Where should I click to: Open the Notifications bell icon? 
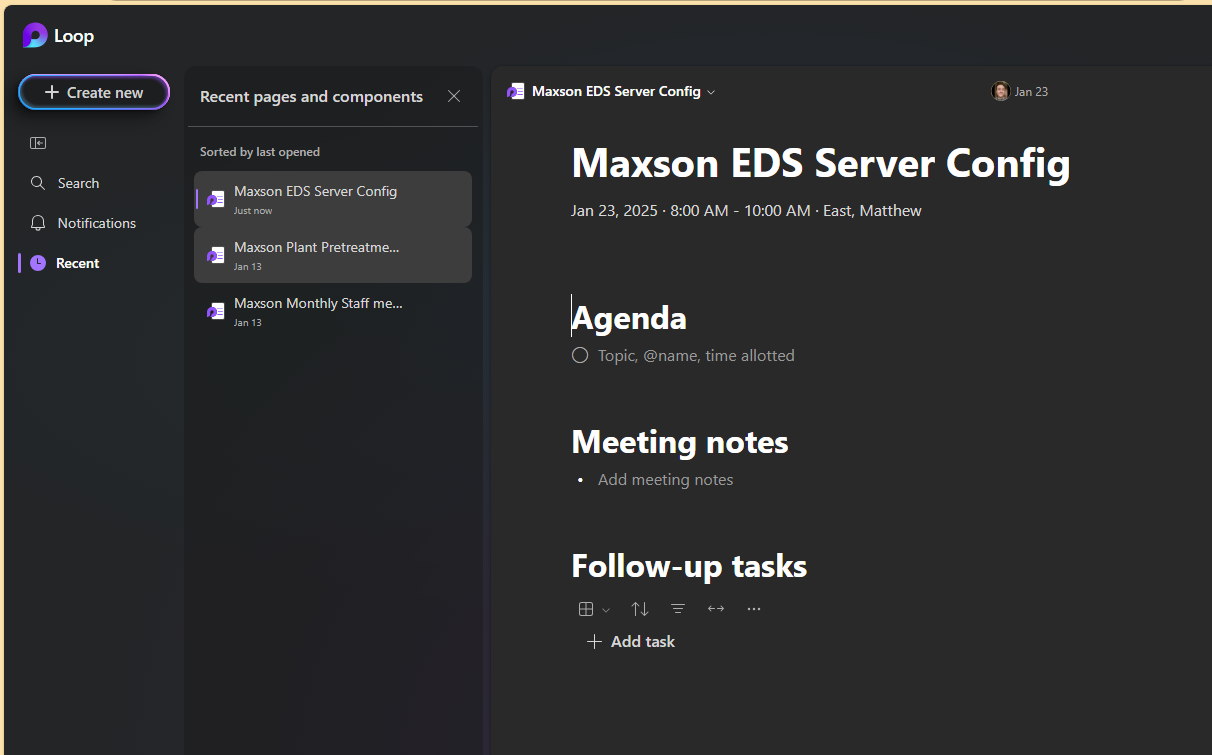pyautogui.click(x=38, y=223)
